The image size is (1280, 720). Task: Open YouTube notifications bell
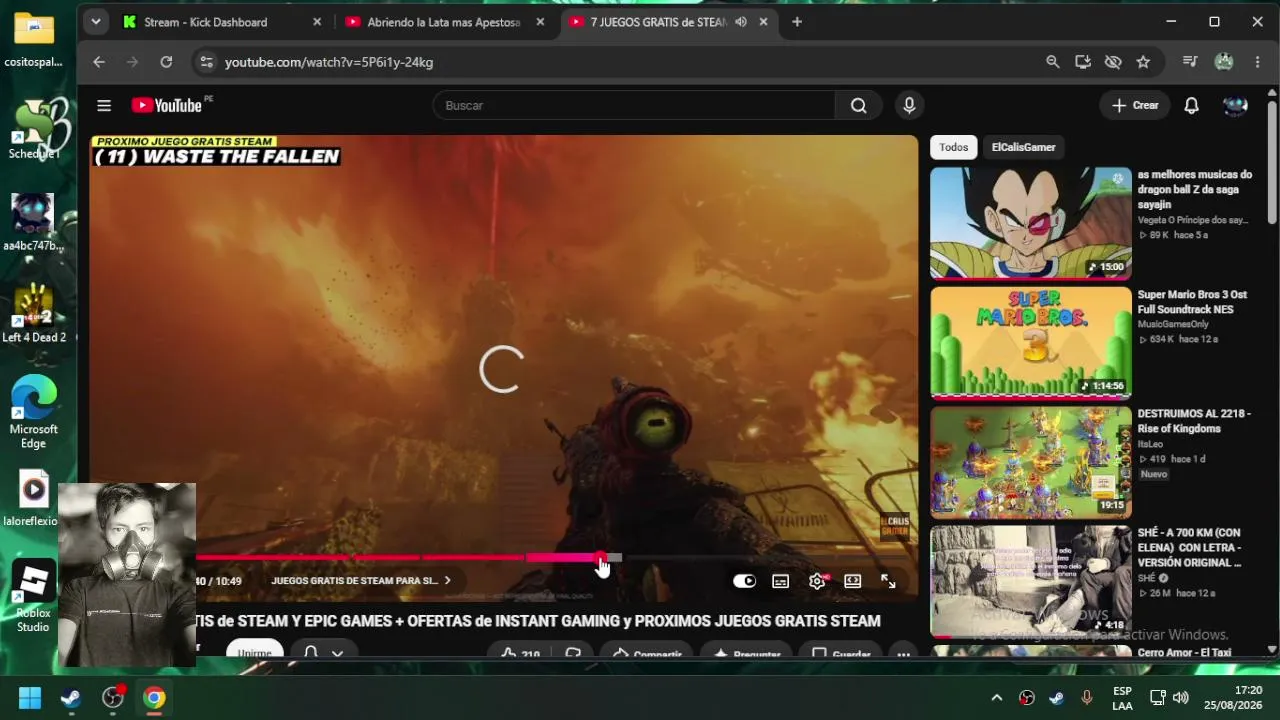(1191, 105)
